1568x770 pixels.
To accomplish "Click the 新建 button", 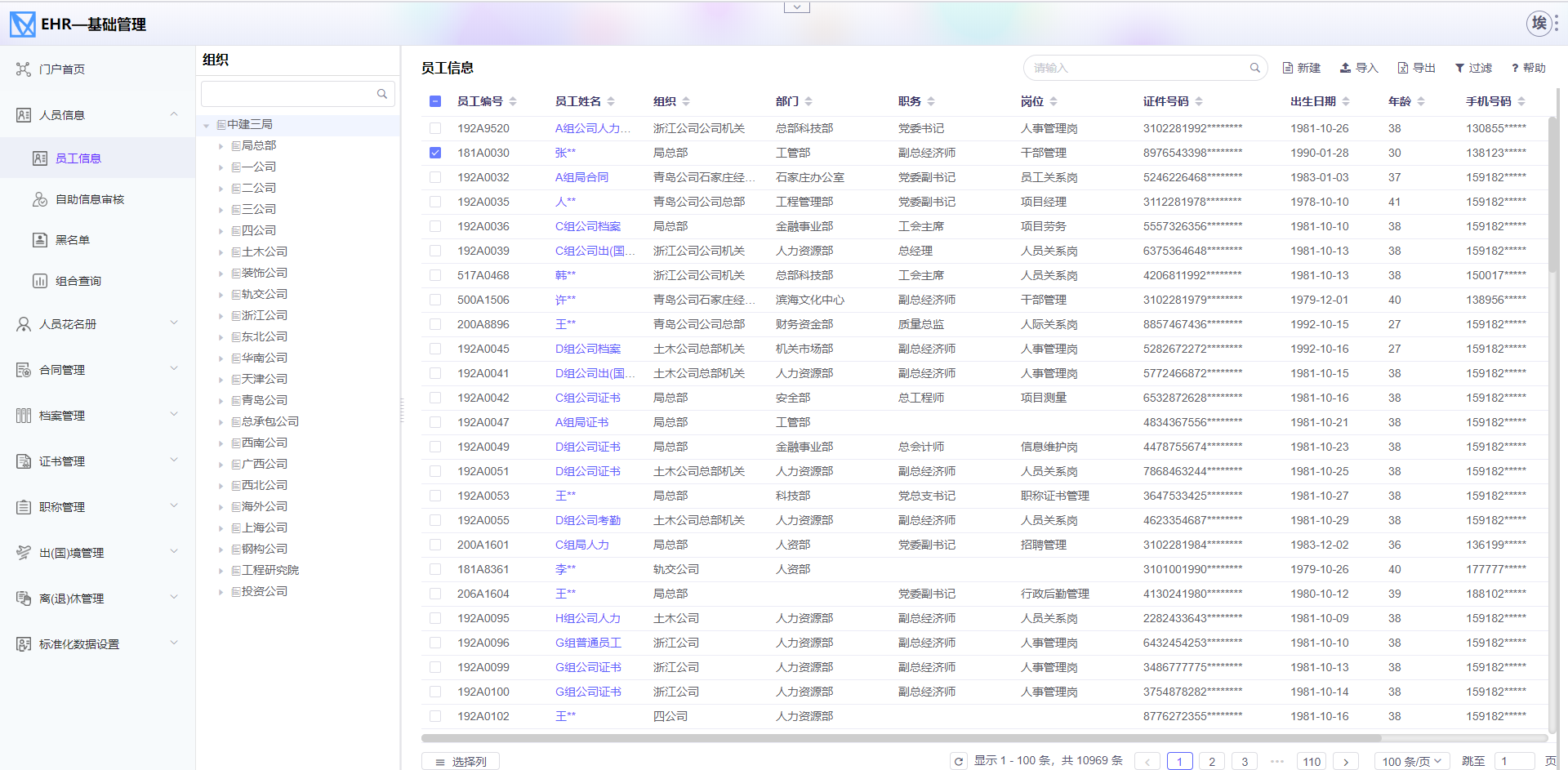I will [1302, 68].
